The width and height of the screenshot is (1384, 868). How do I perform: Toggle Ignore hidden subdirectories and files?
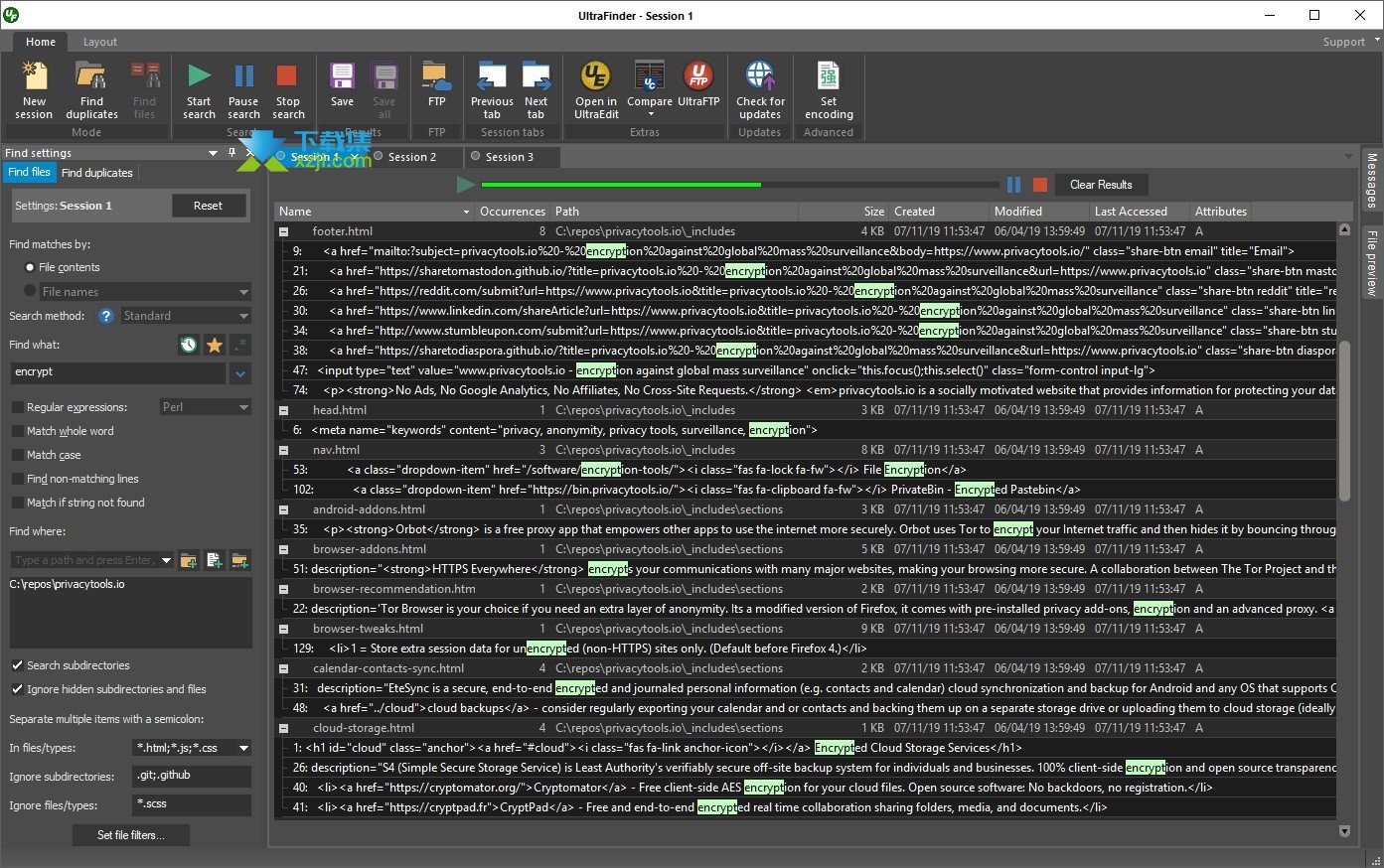17,689
